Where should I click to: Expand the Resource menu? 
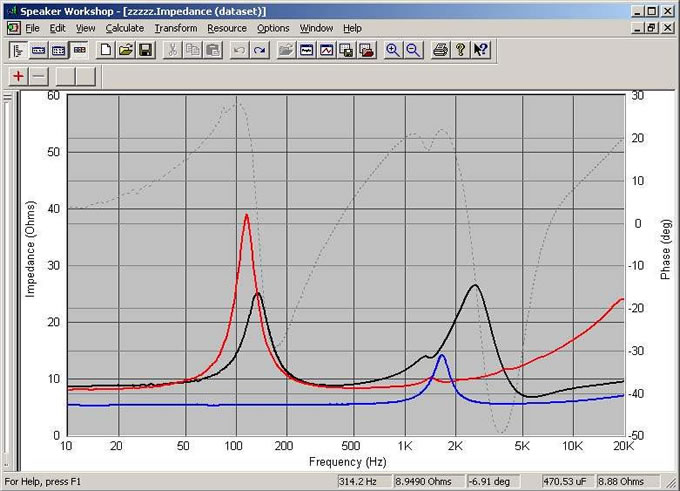[x=227, y=28]
